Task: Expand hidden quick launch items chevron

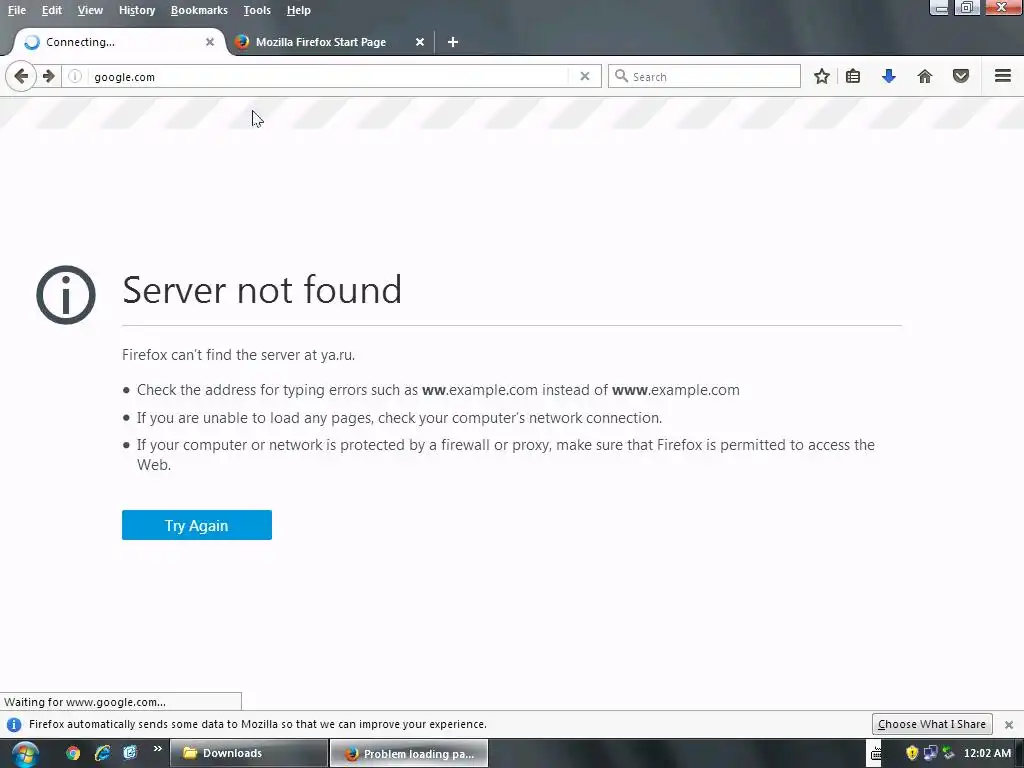Action: [157, 749]
